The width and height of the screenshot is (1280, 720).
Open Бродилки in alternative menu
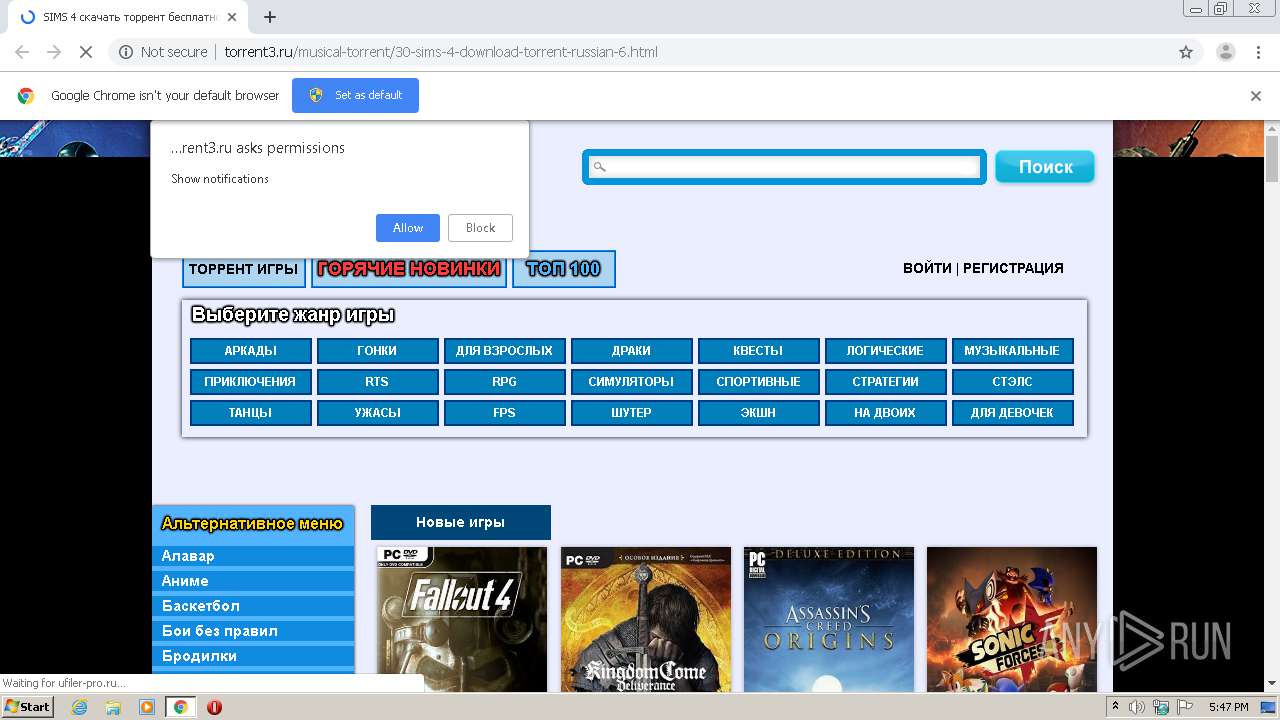pyautogui.click(x=253, y=656)
